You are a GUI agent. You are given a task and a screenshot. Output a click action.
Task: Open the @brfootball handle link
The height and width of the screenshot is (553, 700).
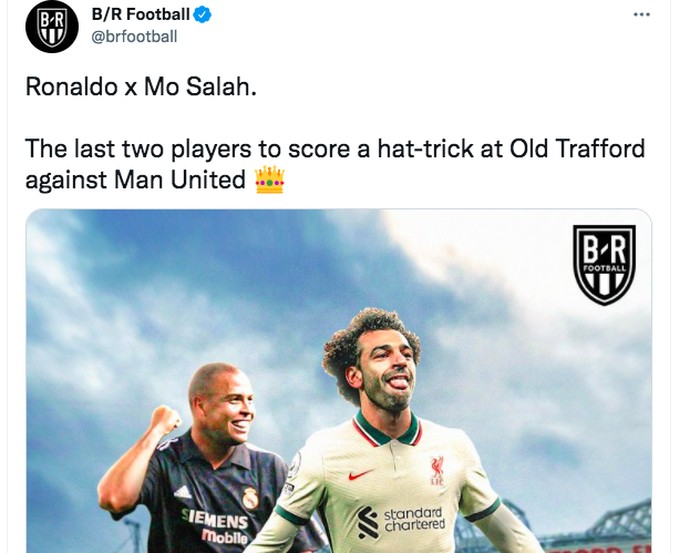pyautogui.click(x=134, y=36)
